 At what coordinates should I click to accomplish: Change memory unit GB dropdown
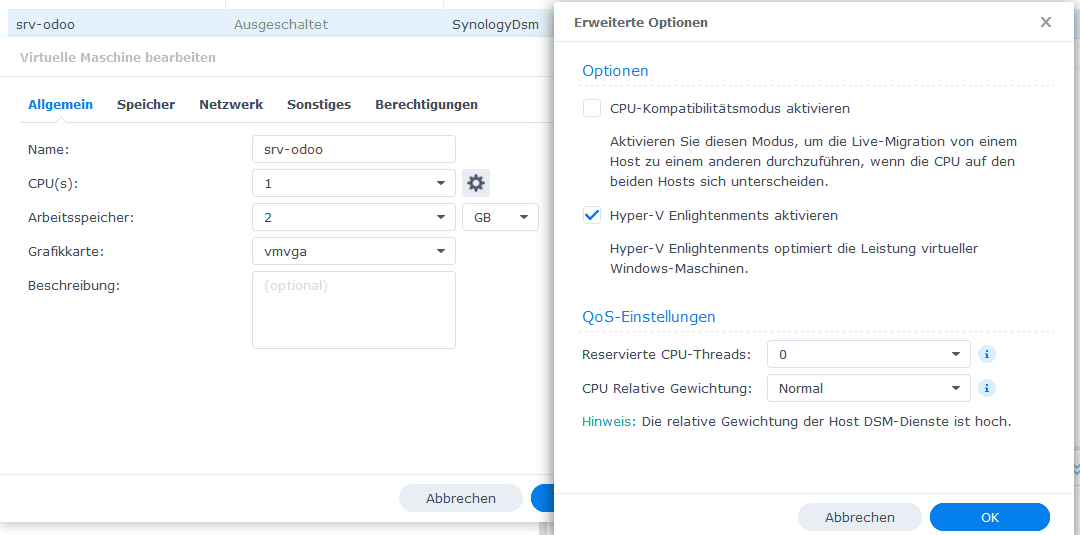(501, 217)
